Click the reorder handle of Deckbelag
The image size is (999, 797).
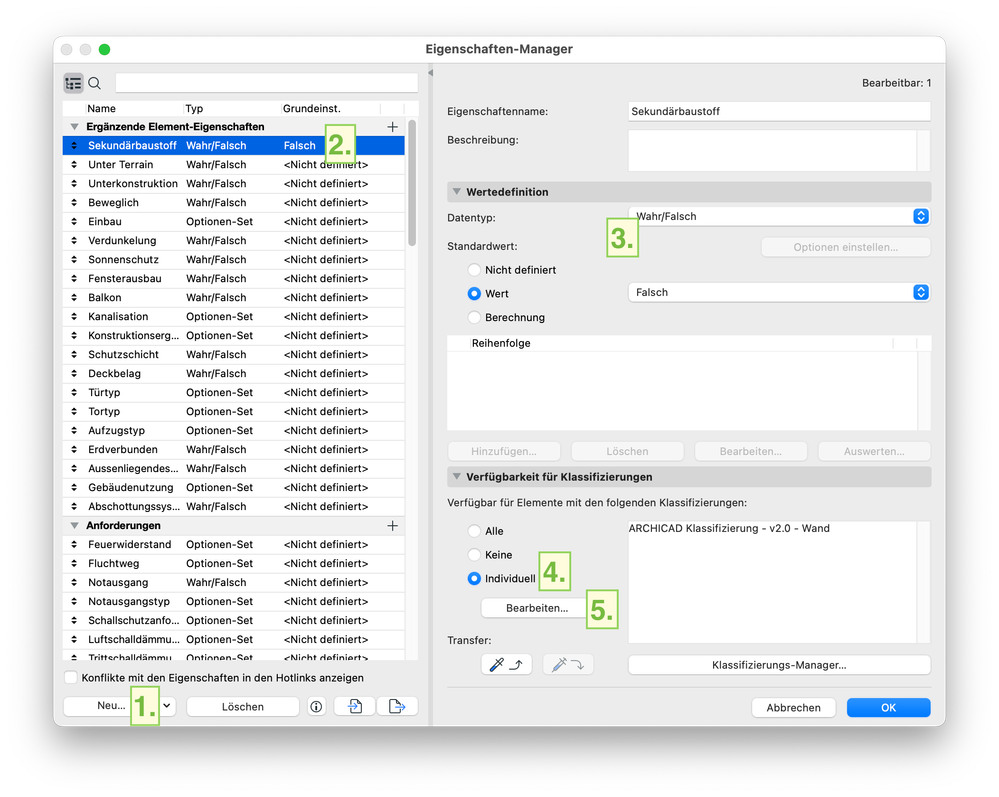tap(74, 373)
